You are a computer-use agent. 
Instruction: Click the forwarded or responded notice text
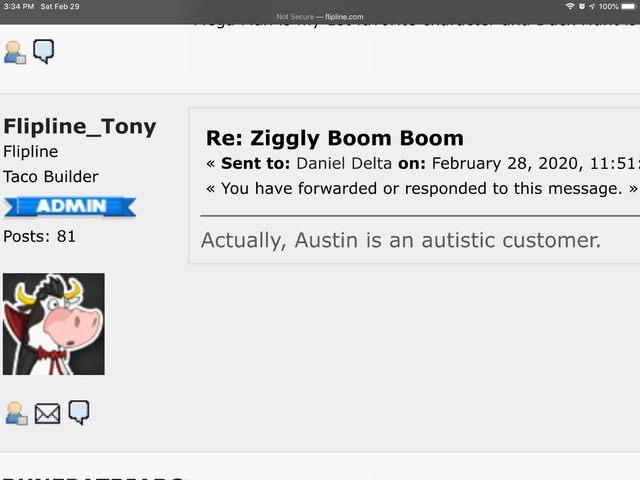pos(420,188)
